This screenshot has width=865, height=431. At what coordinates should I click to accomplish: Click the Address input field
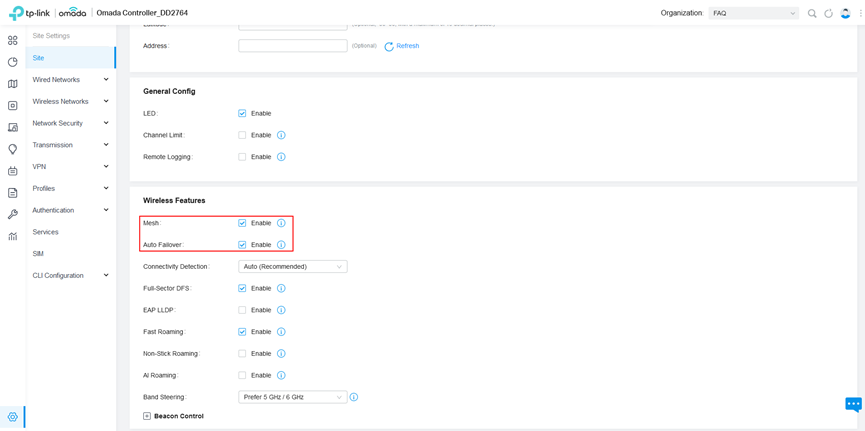pyautogui.click(x=292, y=46)
